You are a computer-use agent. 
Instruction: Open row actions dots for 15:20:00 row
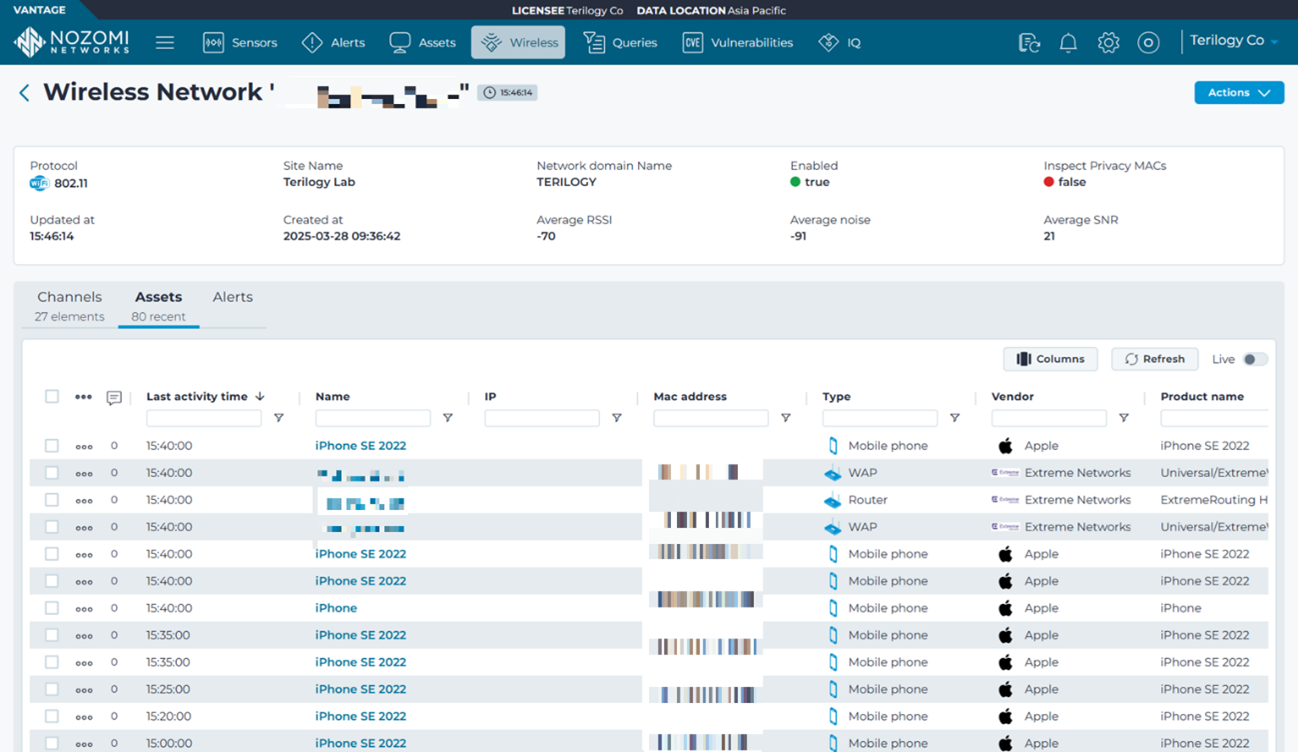click(84, 716)
